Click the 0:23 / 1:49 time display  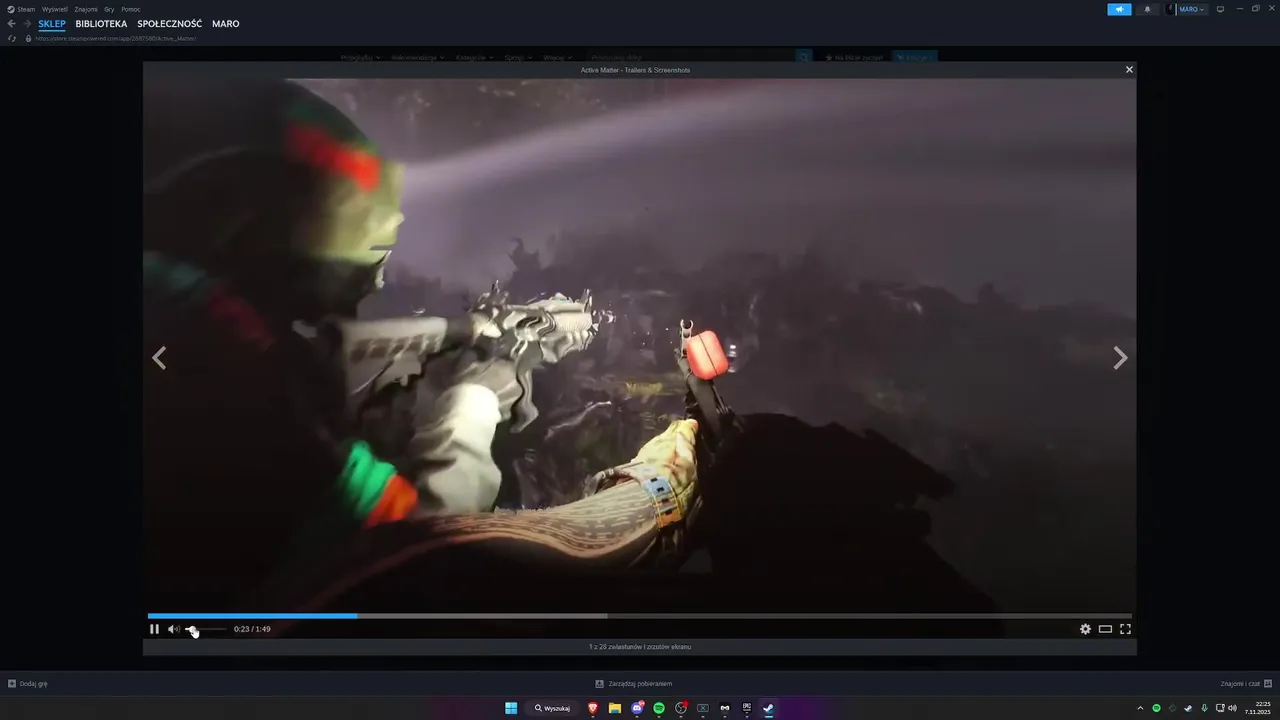coord(252,629)
